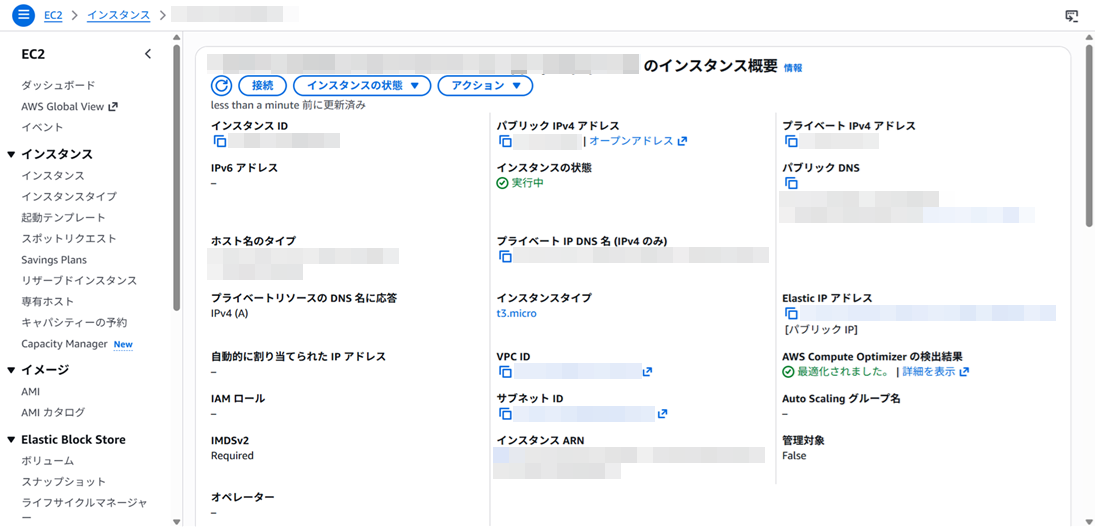Open the hamburger navigation menu
Image resolution: width=1095 pixels, height=527 pixels.
tap(24, 16)
